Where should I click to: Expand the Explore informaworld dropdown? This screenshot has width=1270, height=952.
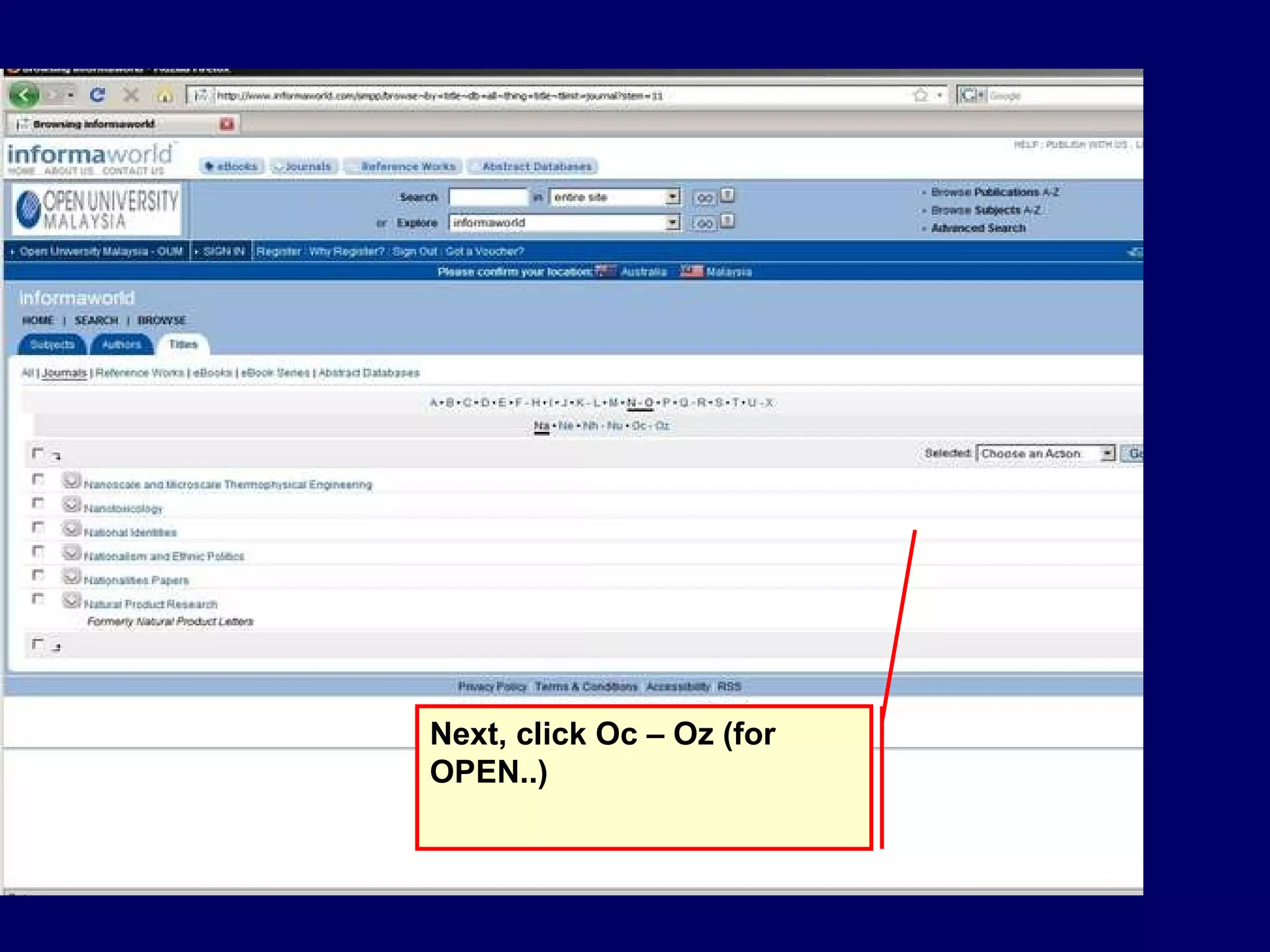pyautogui.click(x=673, y=223)
